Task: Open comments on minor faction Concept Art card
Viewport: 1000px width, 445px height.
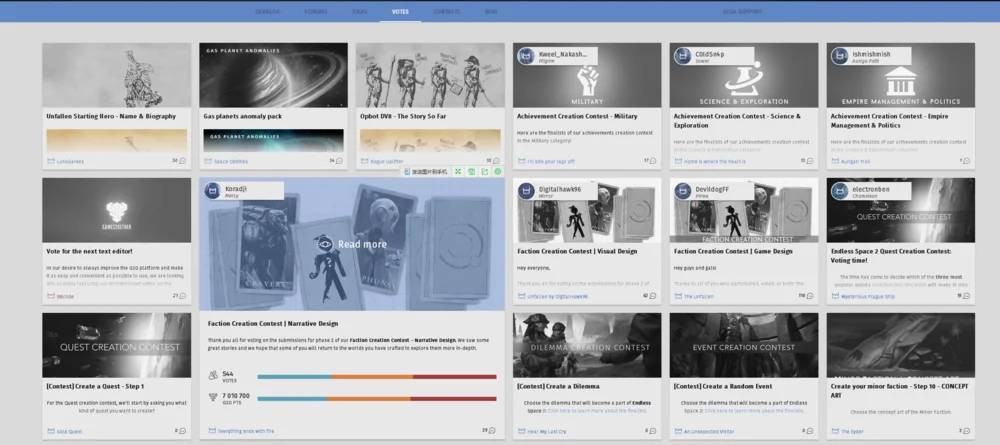Action: 967,432
